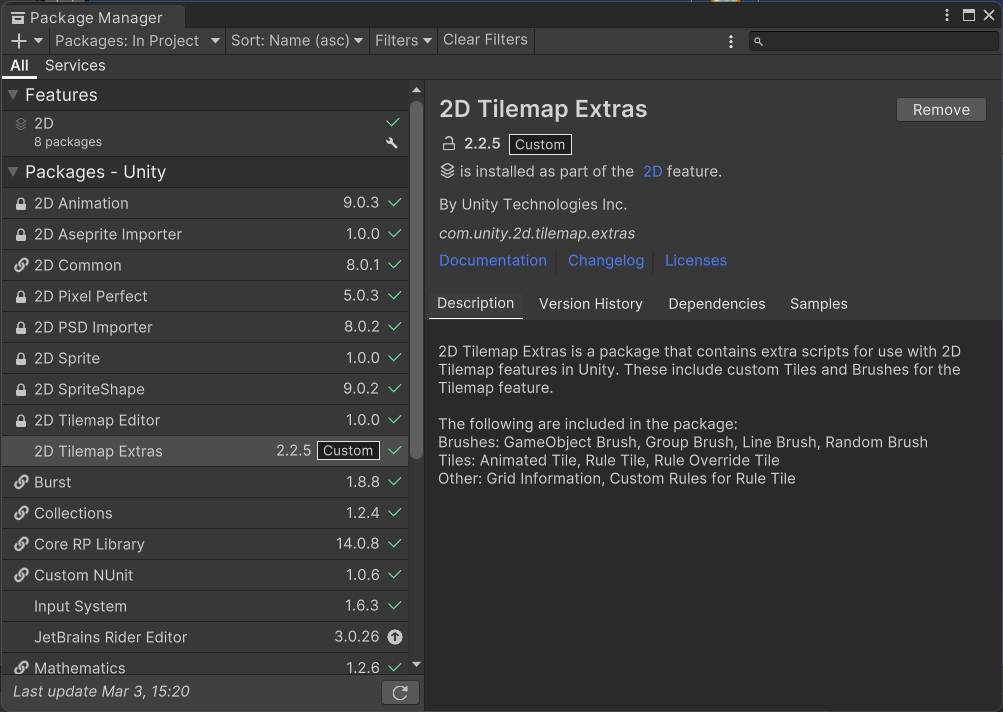The height and width of the screenshot is (712, 1003).
Task: Collapse the Features section
Action: pos(13,95)
